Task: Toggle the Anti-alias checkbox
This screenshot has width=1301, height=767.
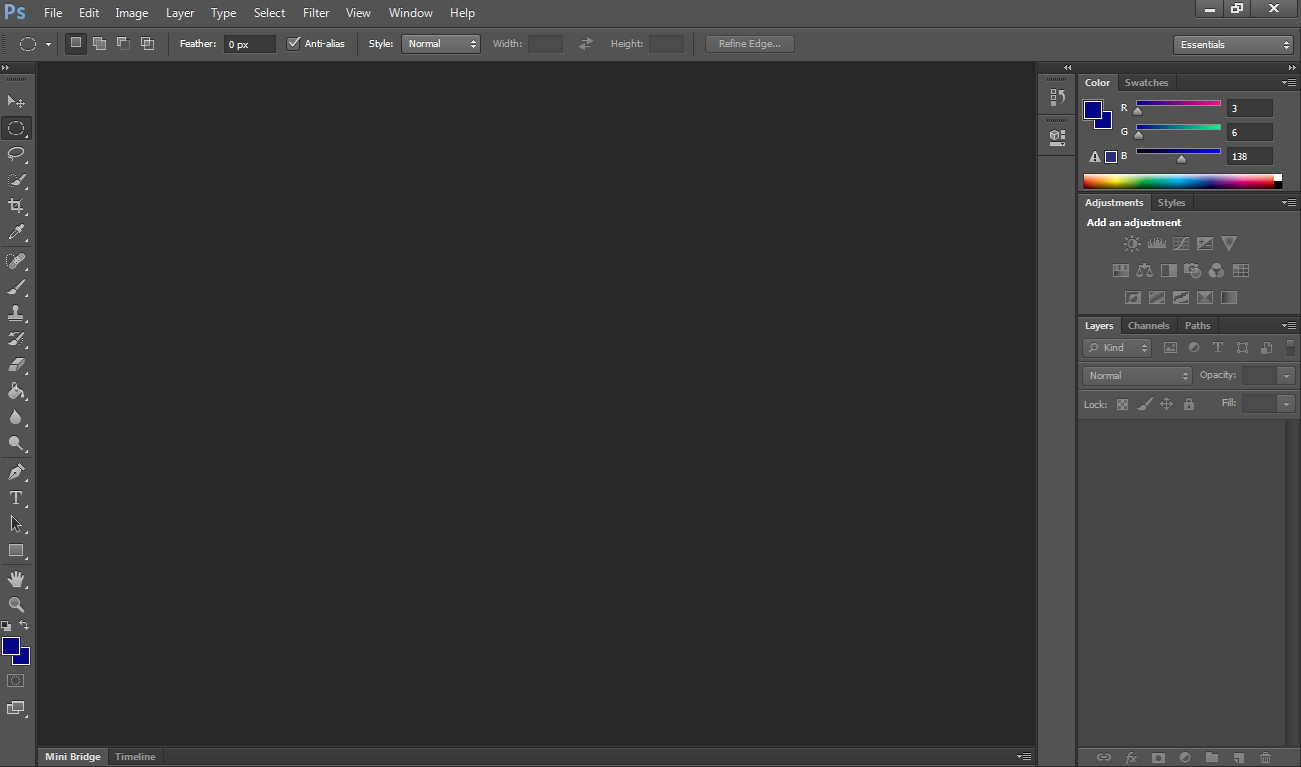Action: coord(294,43)
